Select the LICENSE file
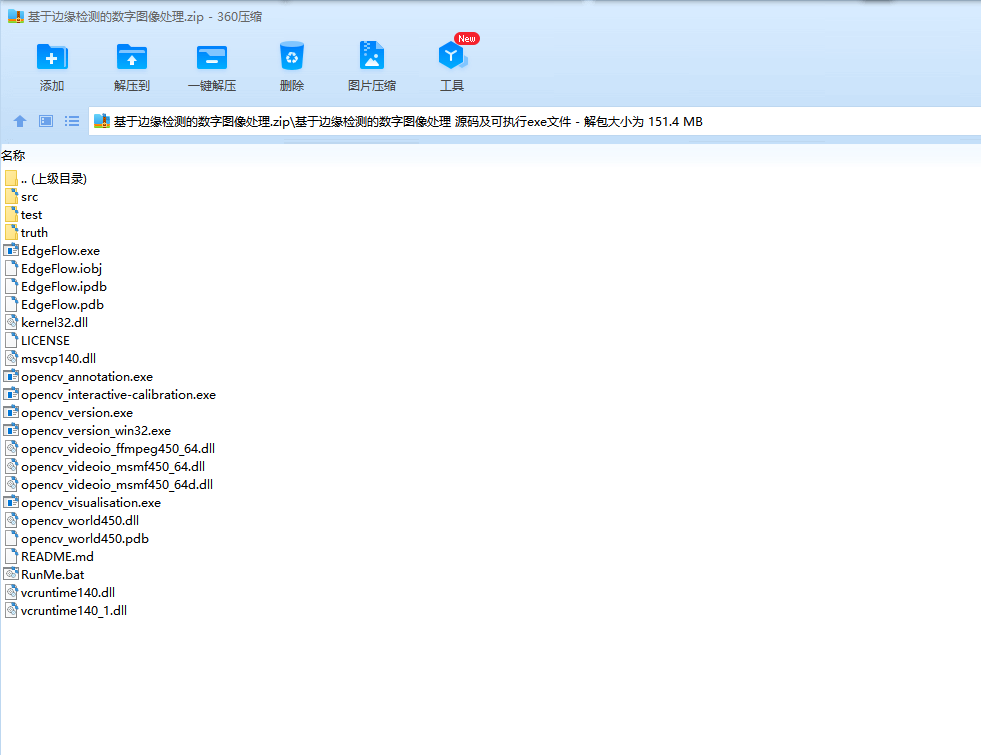 [x=38, y=340]
